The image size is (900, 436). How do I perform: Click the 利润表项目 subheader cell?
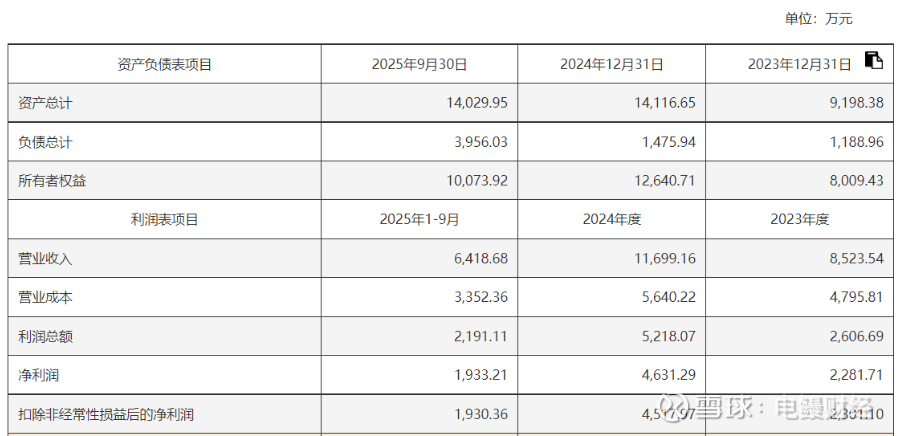click(165, 220)
